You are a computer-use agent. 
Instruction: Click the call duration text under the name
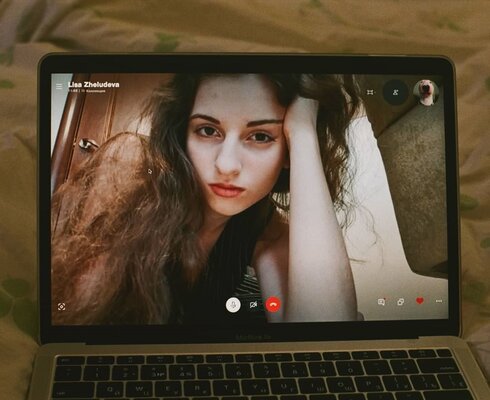point(73,91)
